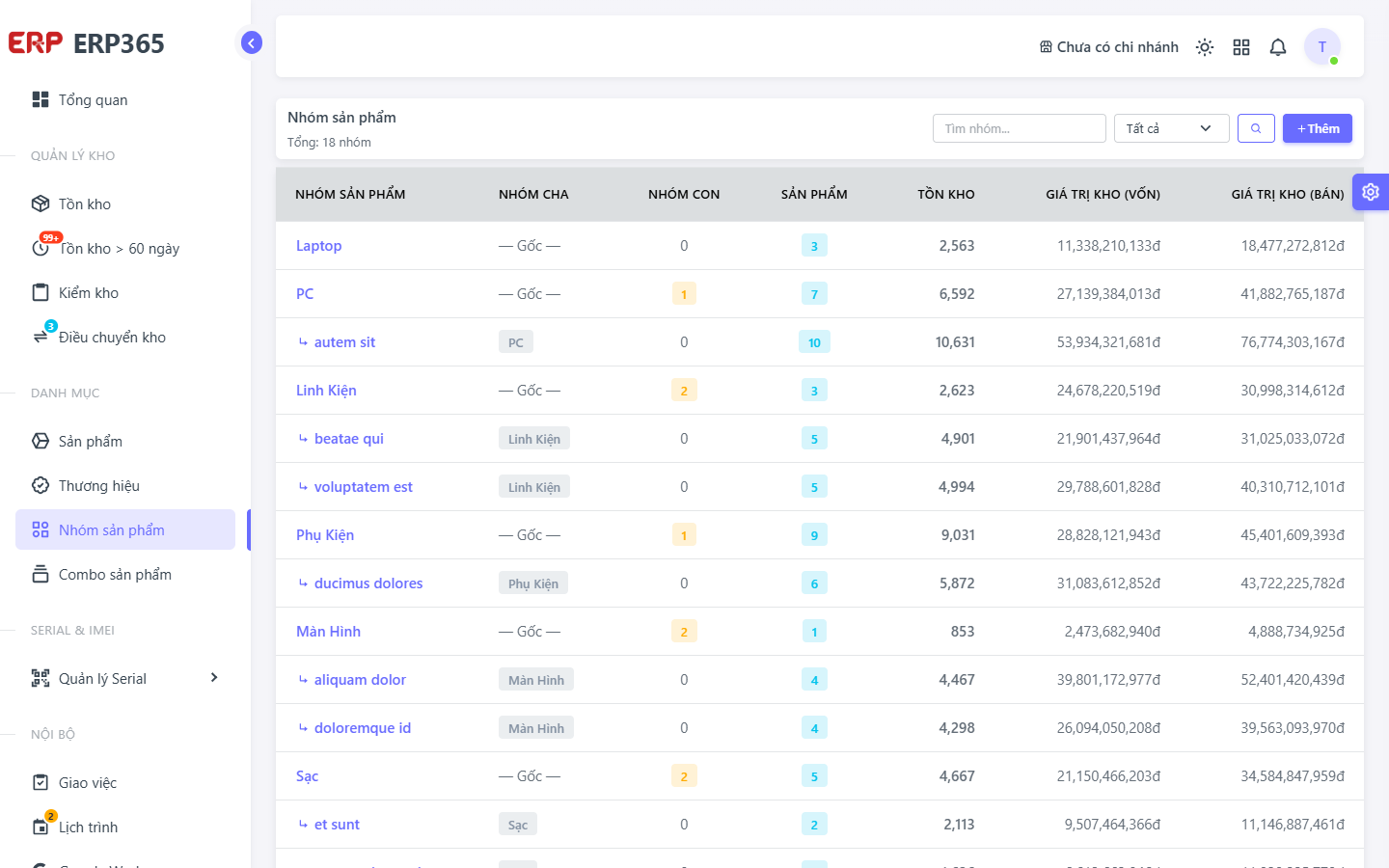This screenshot has width=1389, height=868.
Task: Select the Chưa có chi nhánh branch selector
Action: coord(1108,47)
